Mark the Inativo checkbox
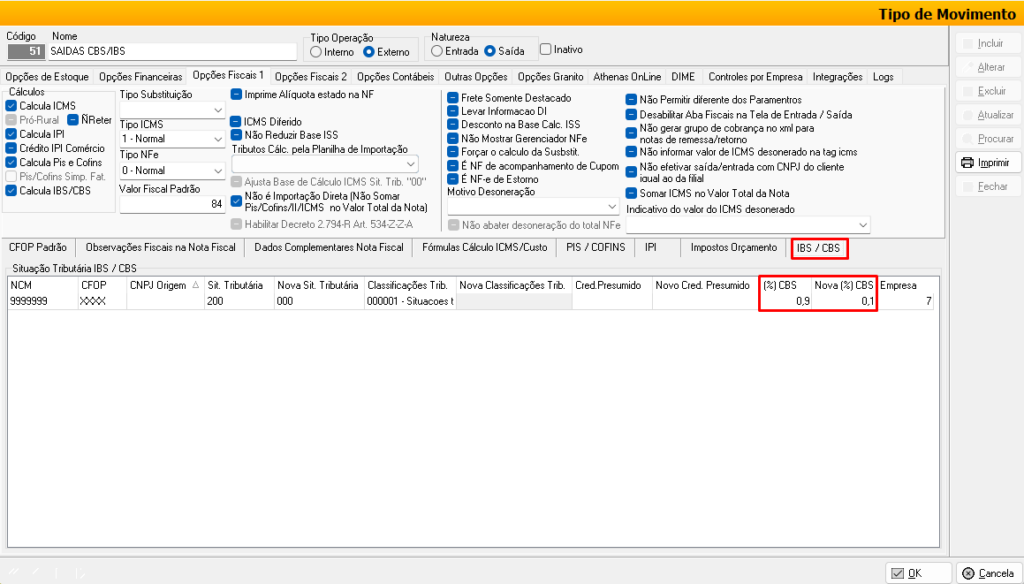The image size is (1024, 584). point(545,49)
